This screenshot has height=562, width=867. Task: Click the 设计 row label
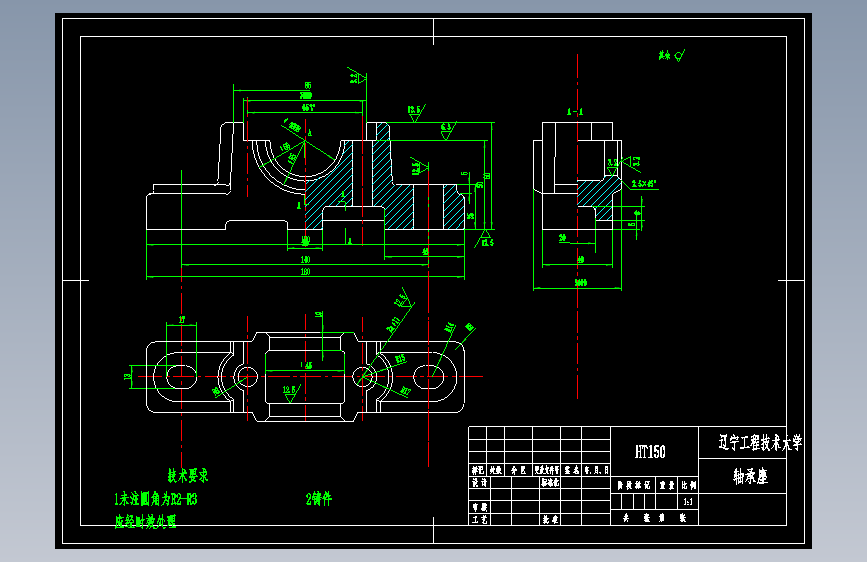479,482
